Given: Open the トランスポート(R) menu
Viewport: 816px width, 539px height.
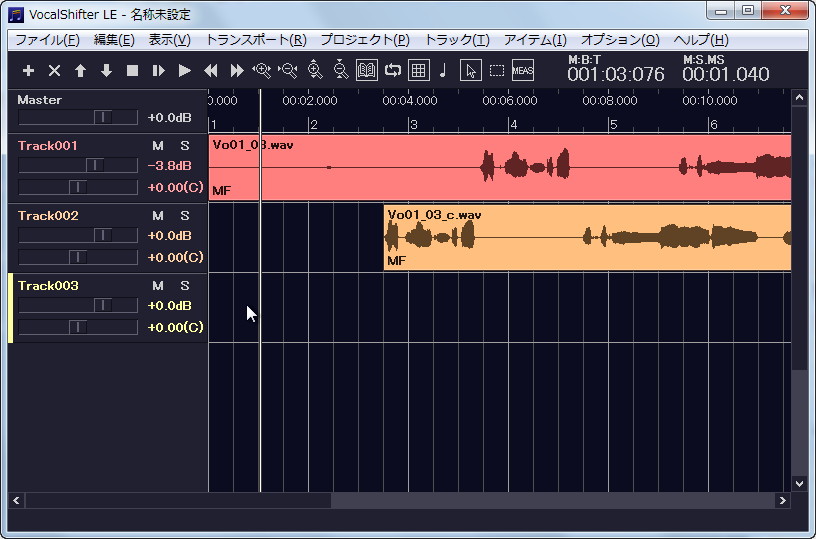Looking at the screenshot, I should point(256,40).
